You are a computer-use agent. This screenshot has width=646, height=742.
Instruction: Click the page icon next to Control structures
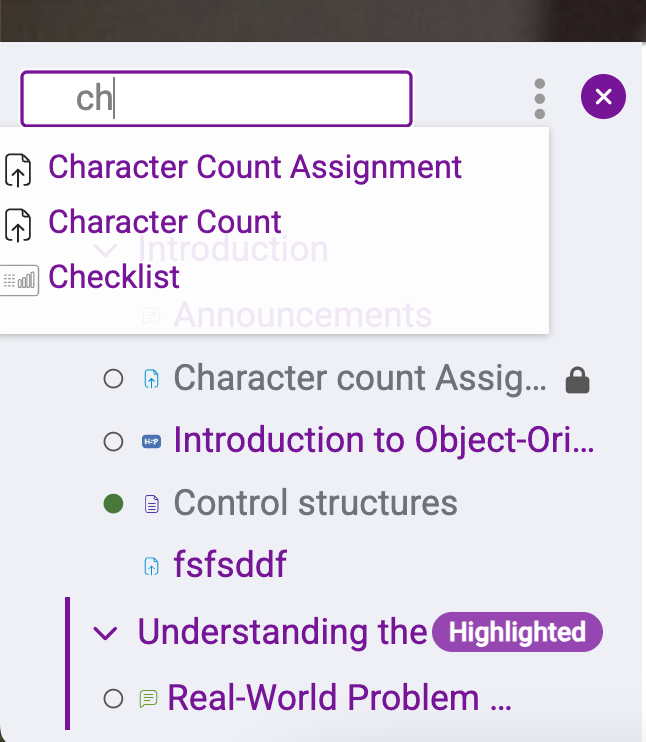(x=151, y=504)
